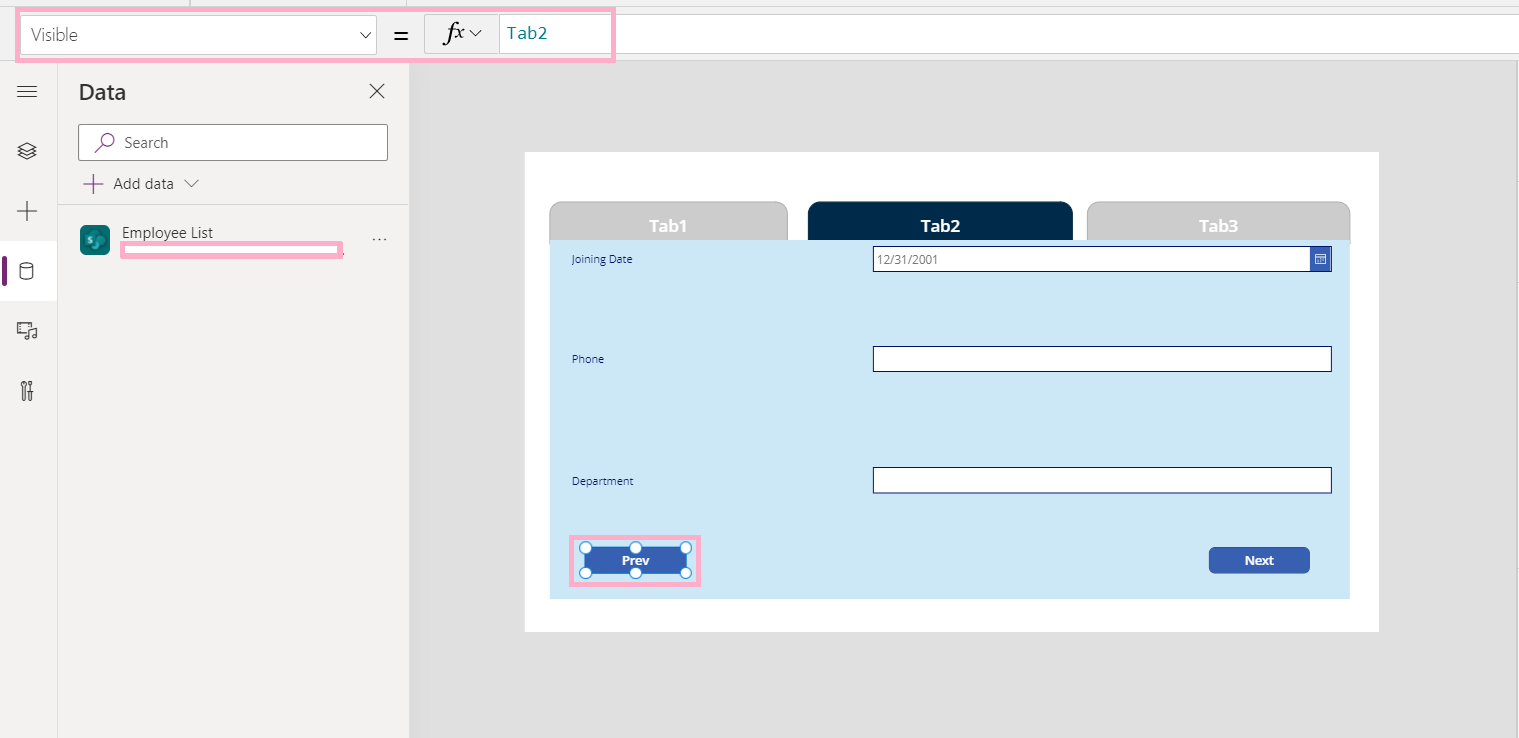Click the Employee List connector icon
Screen dimensions: 1519x738
[x=94, y=240]
